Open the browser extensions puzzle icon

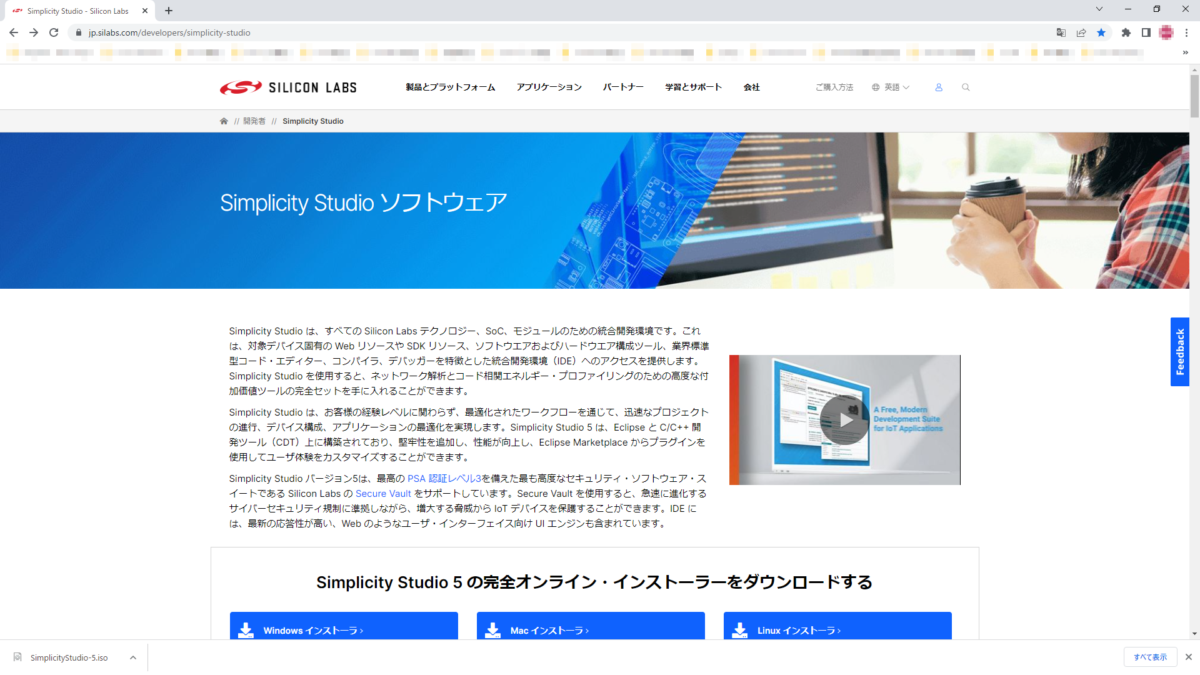tap(1126, 32)
